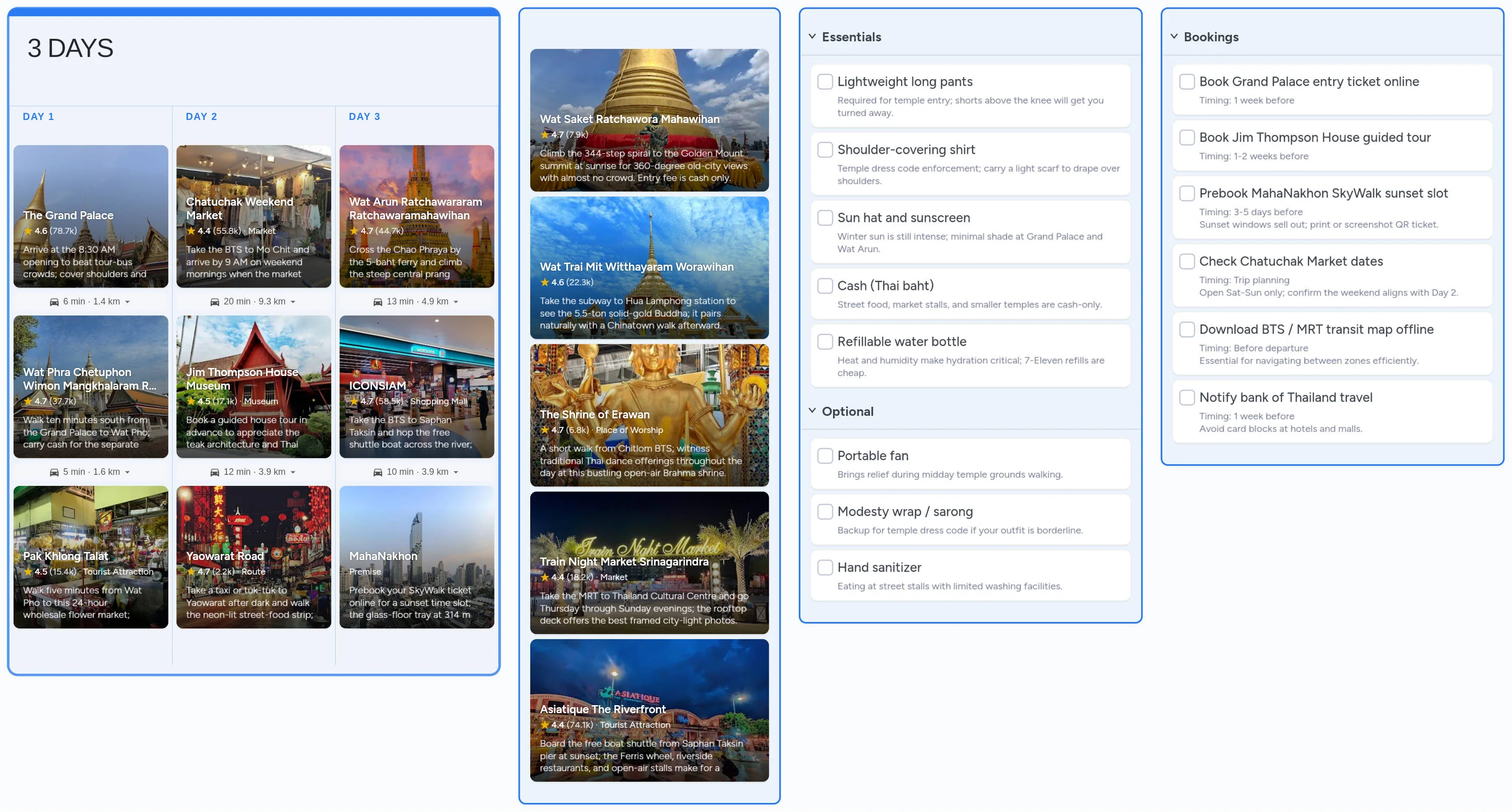Check Modesty wrap / sarong

pyautogui.click(x=825, y=512)
